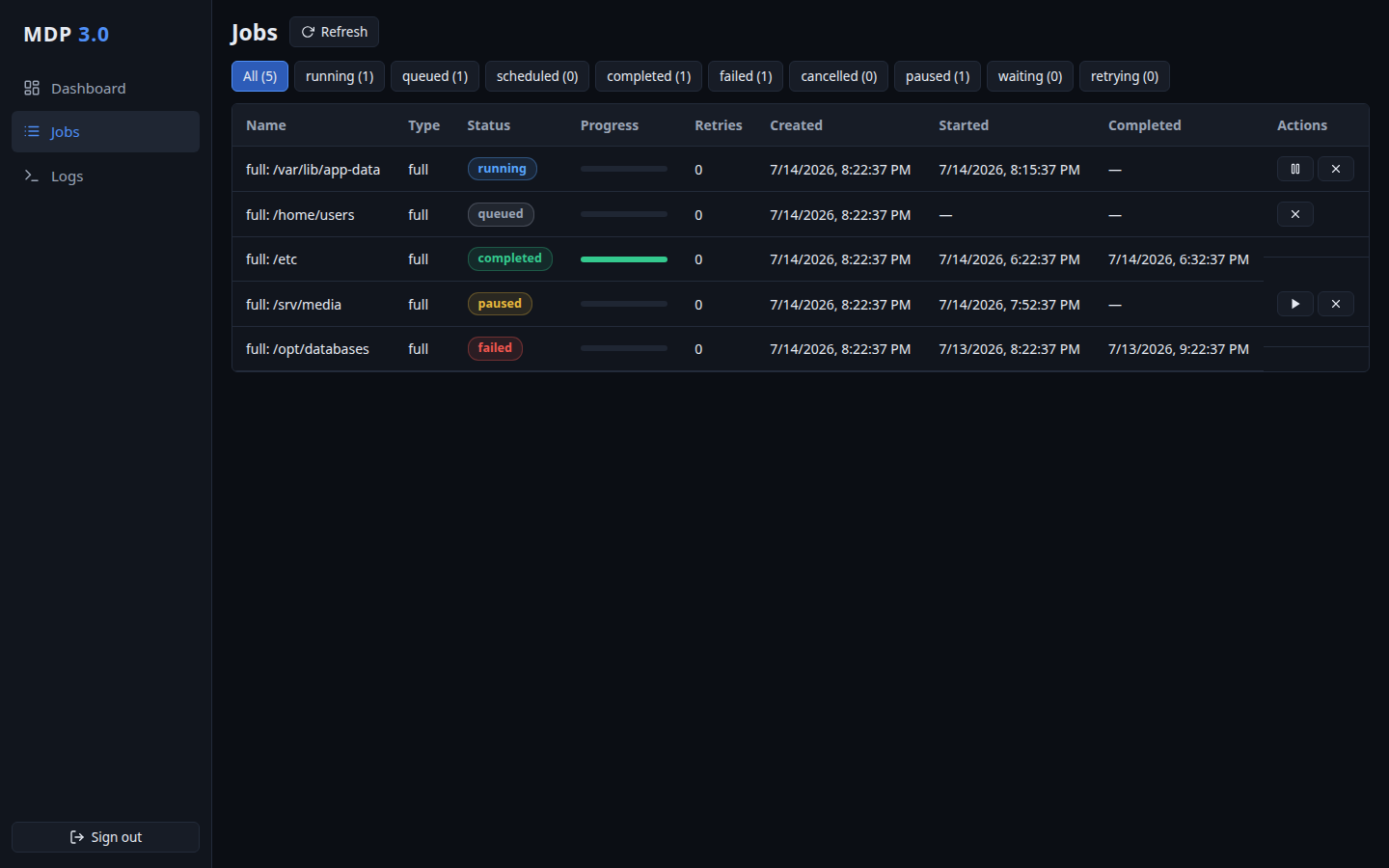Filter jobs by paused (1)
Viewport: 1389px width, 868px height.
click(x=938, y=76)
